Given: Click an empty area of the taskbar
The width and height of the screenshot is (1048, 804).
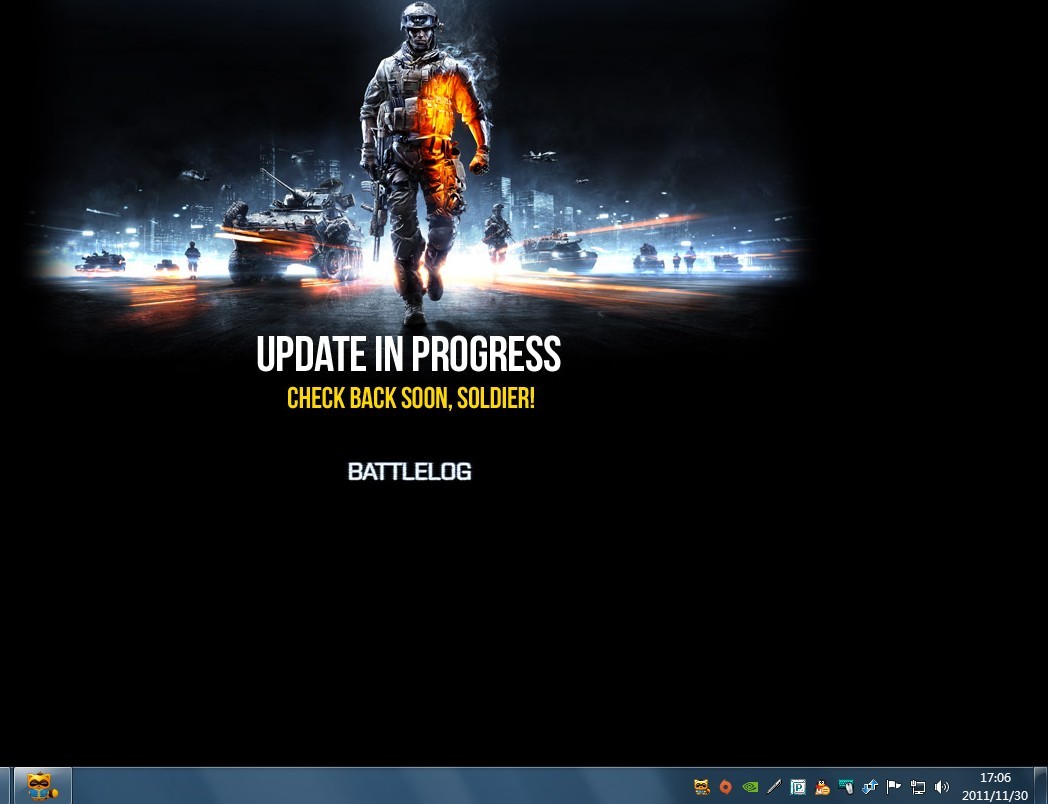Looking at the screenshot, I should point(380,786).
